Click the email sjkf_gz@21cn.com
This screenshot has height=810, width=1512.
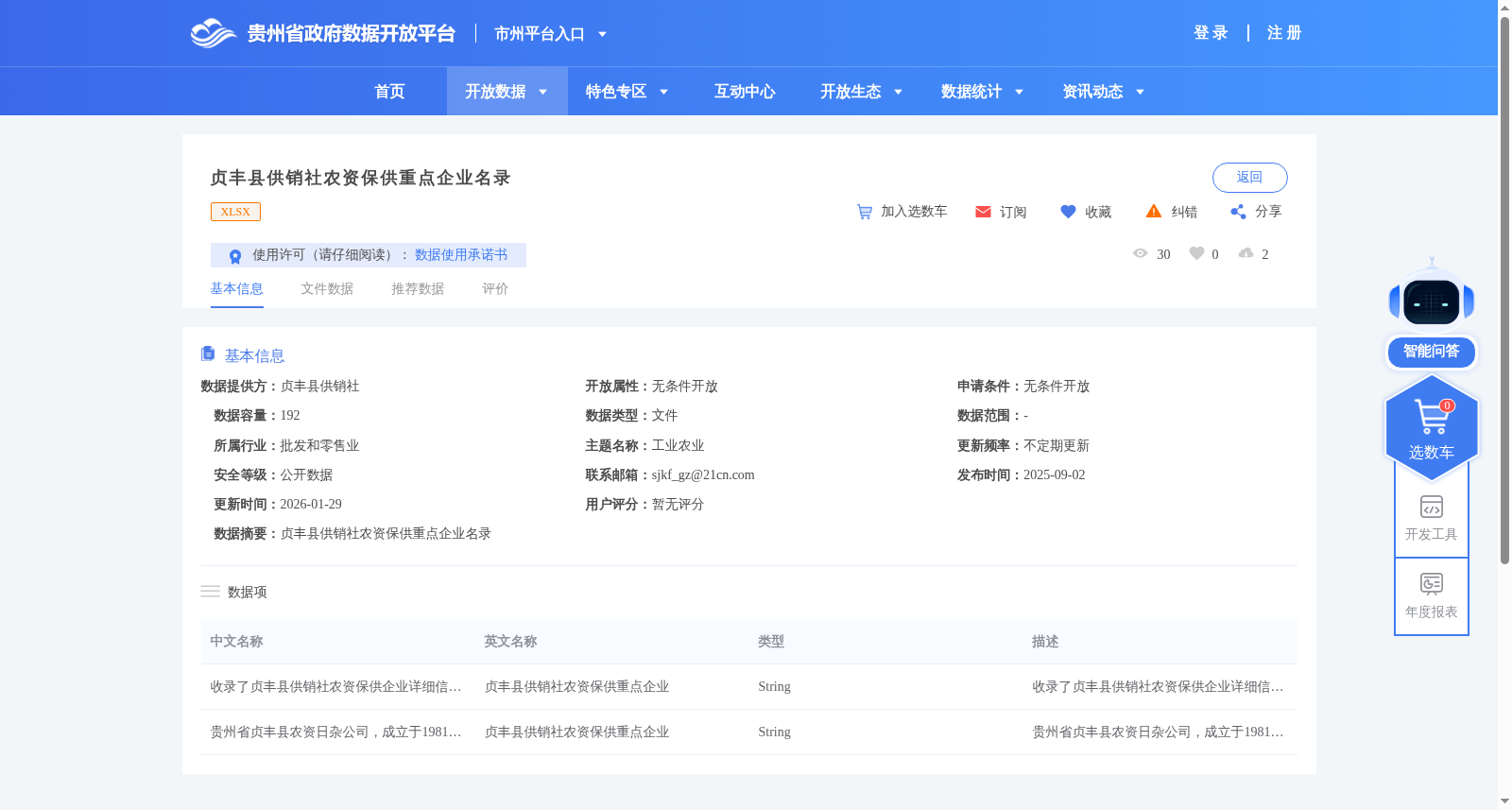point(703,475)
